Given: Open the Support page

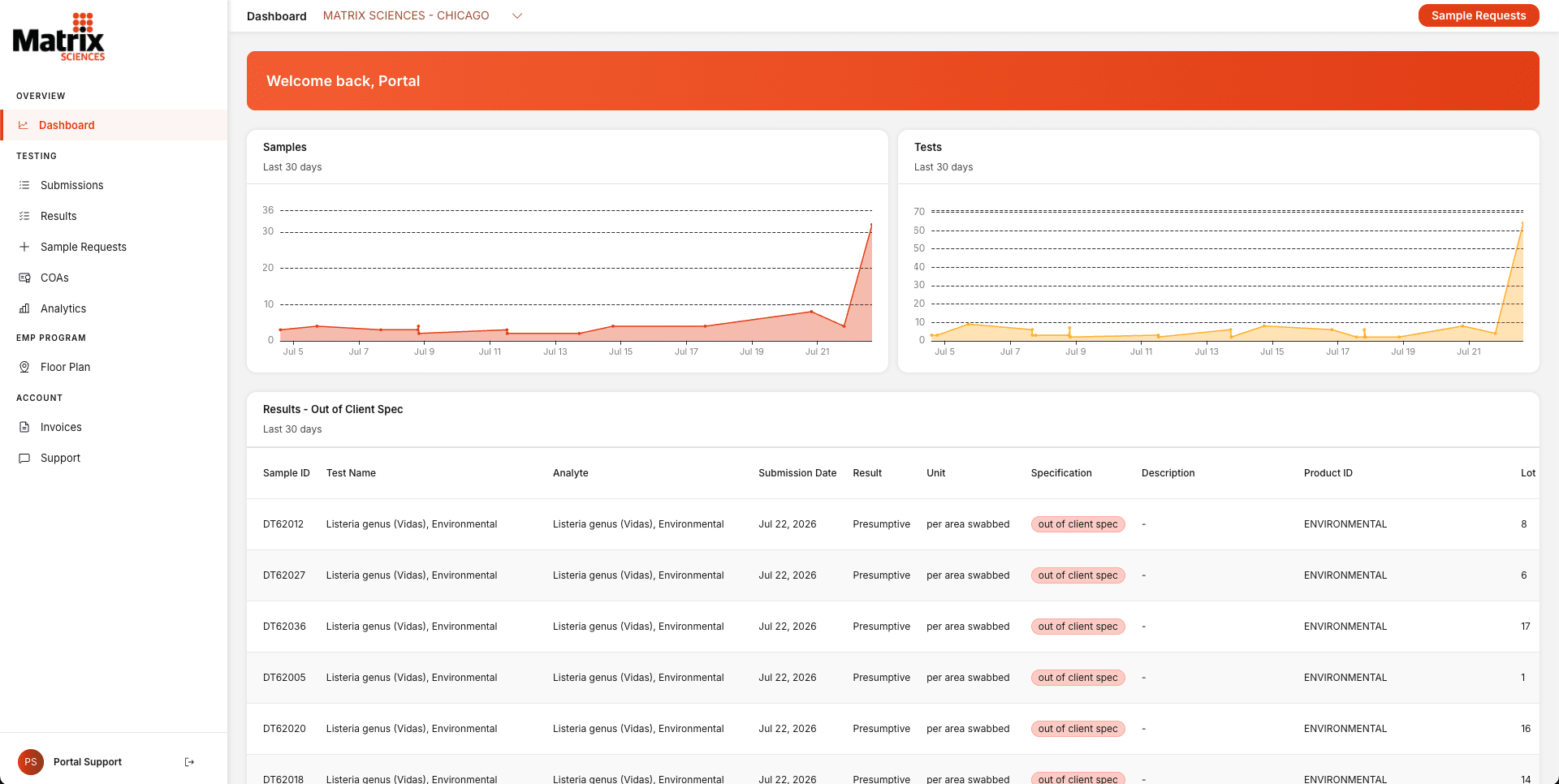Looking at the screenshot, I should (x=114, y=458).
